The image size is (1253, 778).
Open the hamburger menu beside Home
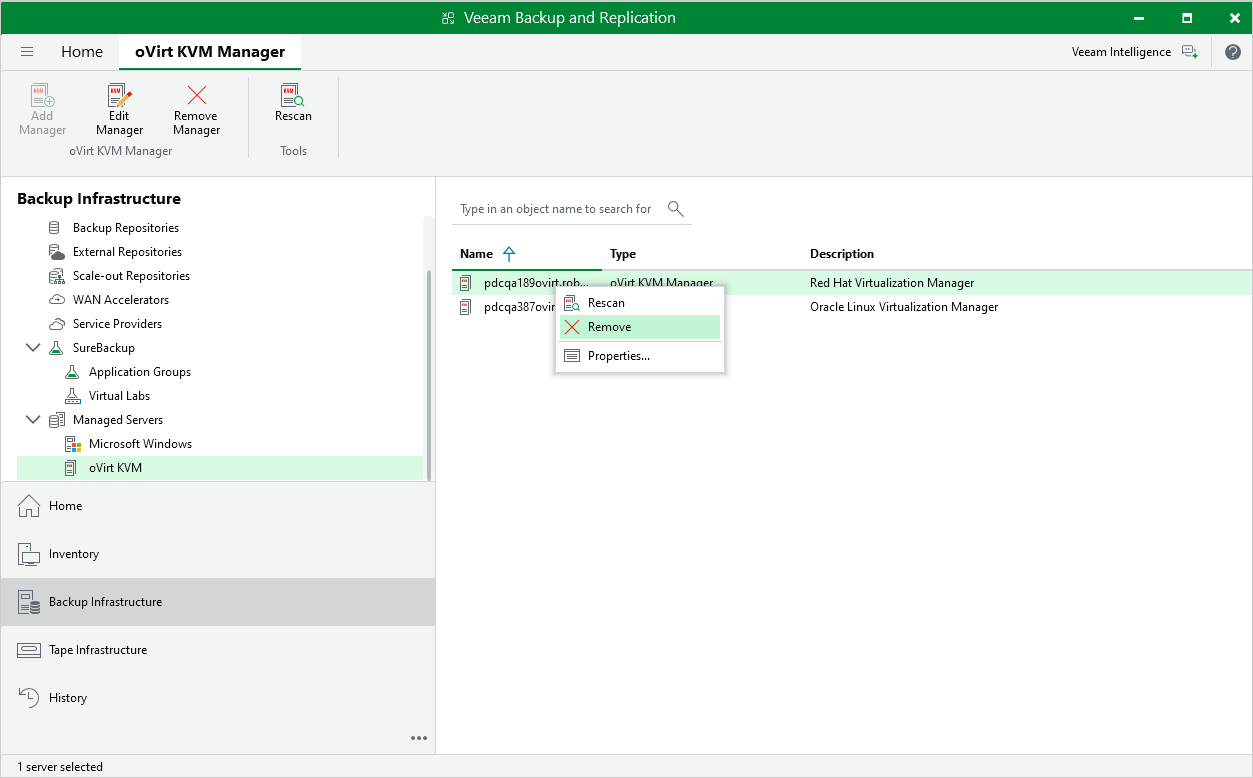tap(26, 51)
